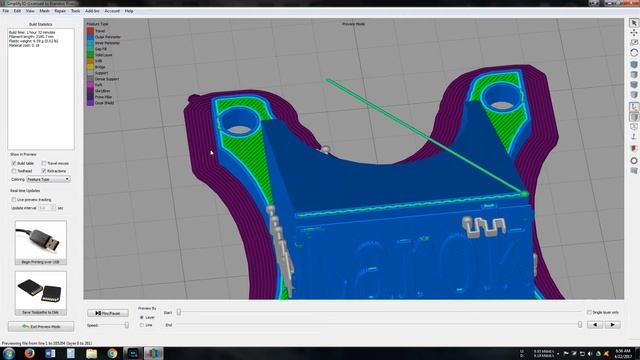640x360 pixels.
Task: Click the Update interval spinner arrows
Action: pyautogui.click(x=53, y=208)
